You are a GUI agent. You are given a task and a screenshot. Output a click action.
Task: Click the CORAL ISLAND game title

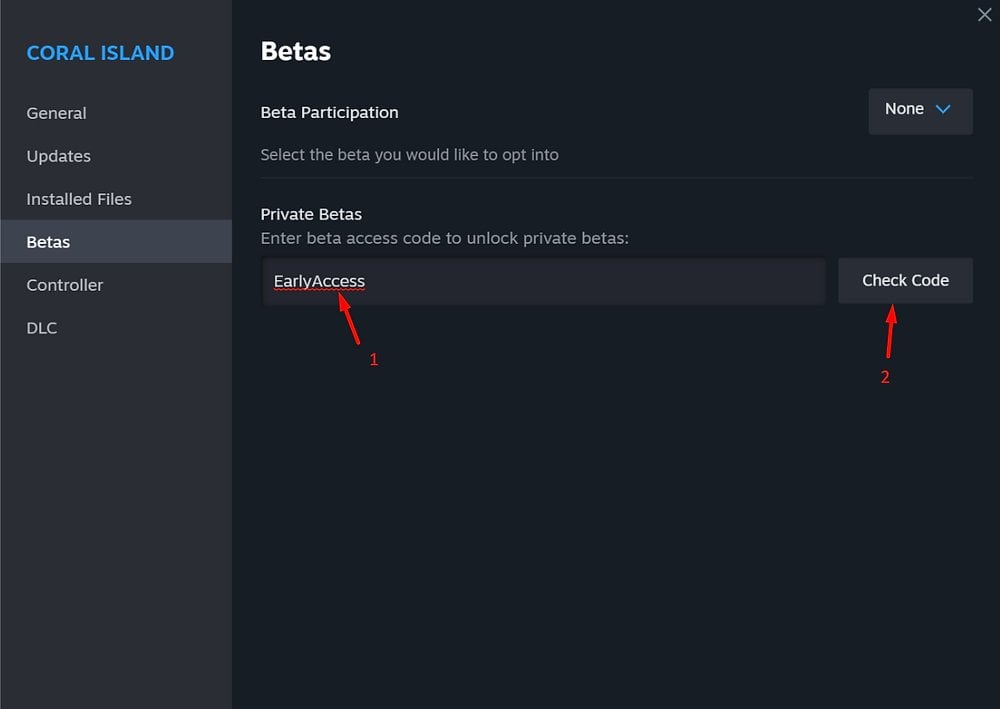(100, 53)
